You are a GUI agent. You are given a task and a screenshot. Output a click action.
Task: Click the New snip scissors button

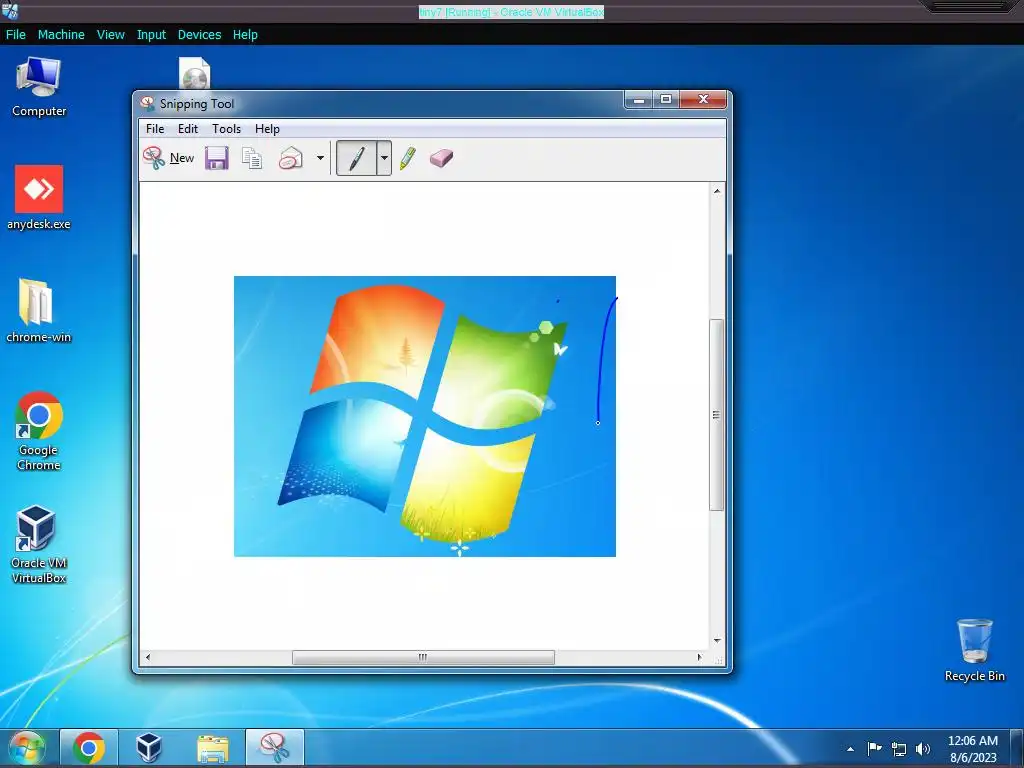click(168, 158)
